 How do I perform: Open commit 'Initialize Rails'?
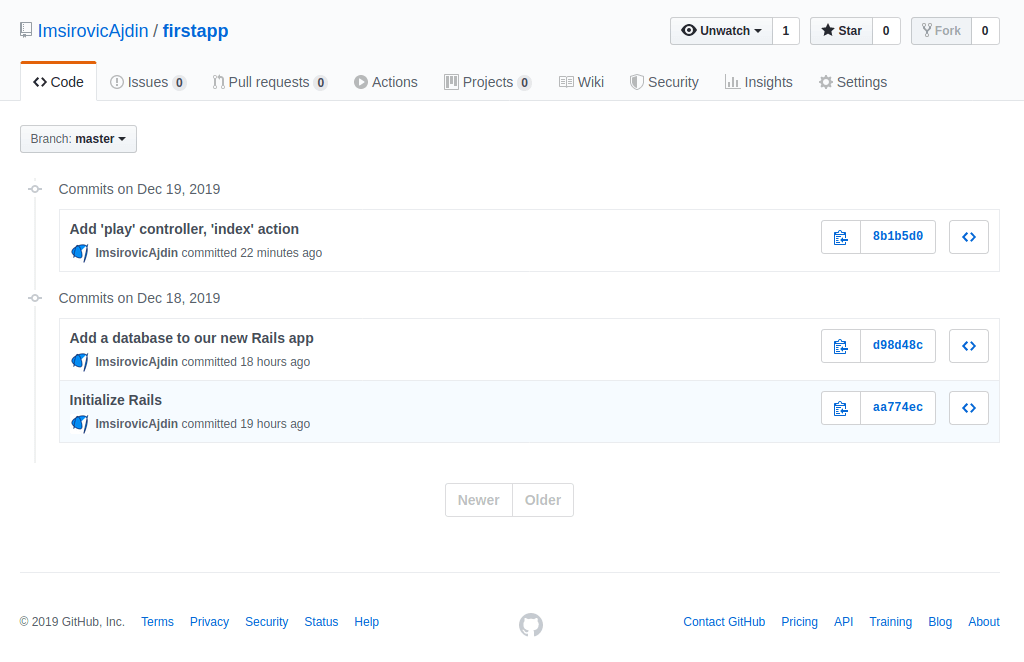pos(116,400)
